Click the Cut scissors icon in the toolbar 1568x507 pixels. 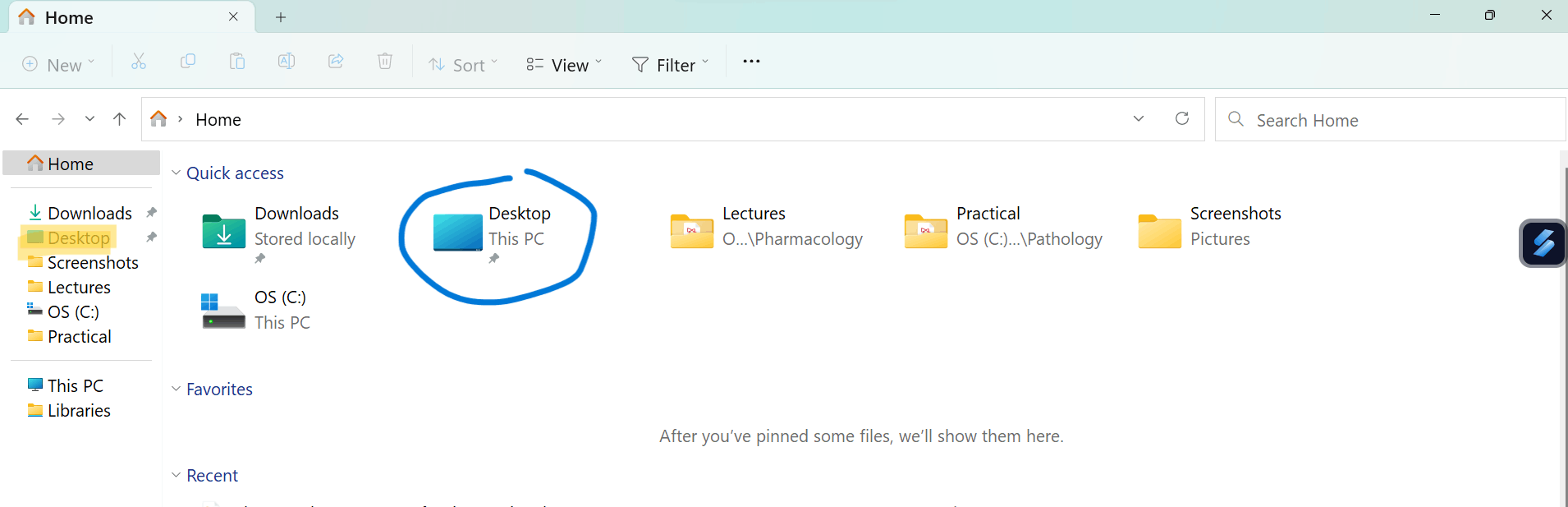point(139,62)
